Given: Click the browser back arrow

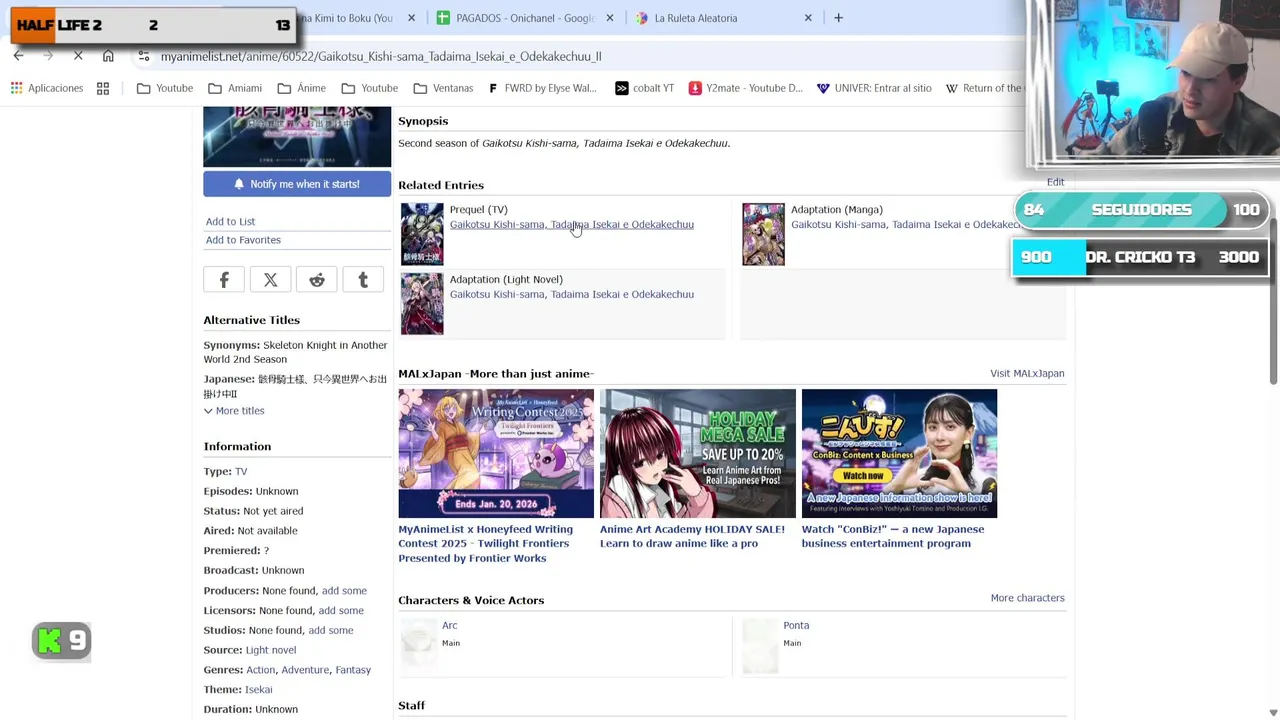Looking at the screenshot, I should 18,56.
